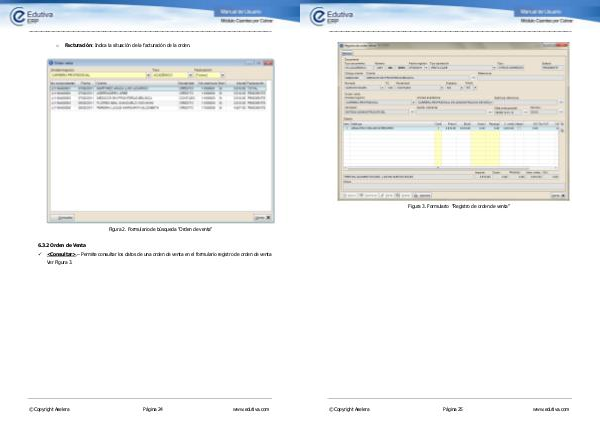Click the '6.3.2 Orden de Venta' section heading
This screenshot has width=600, height=424.
(62, 245)
